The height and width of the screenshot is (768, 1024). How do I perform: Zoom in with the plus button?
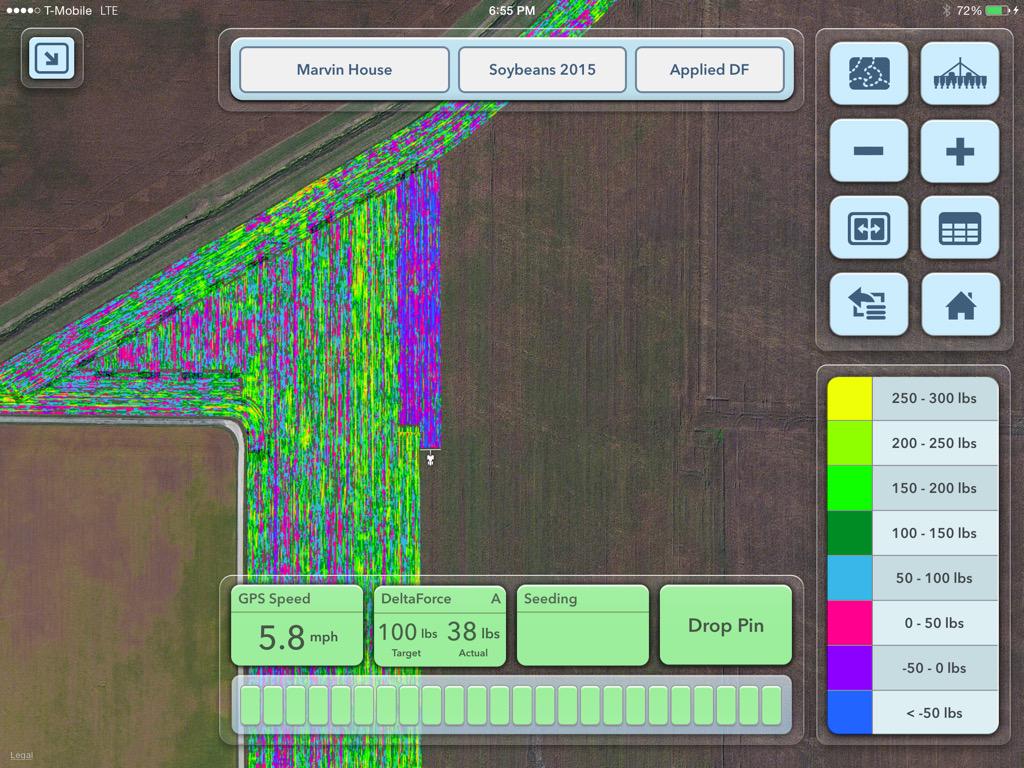(959, 151)
